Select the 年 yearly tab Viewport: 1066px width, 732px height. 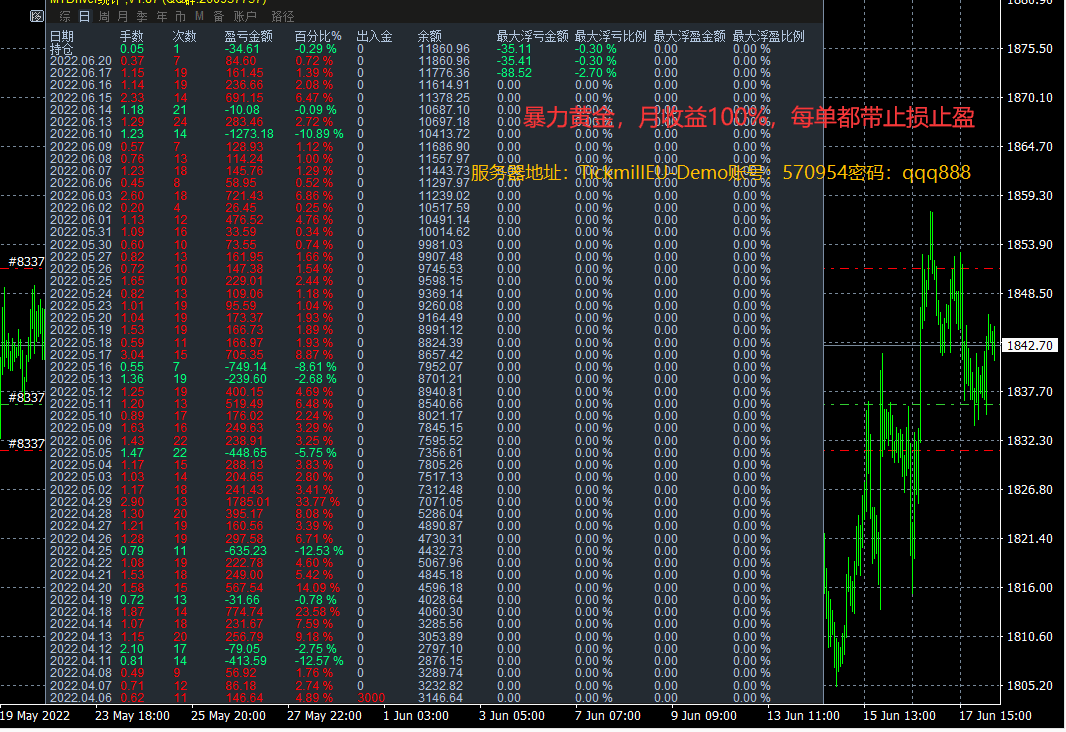(x=161, y=16)
